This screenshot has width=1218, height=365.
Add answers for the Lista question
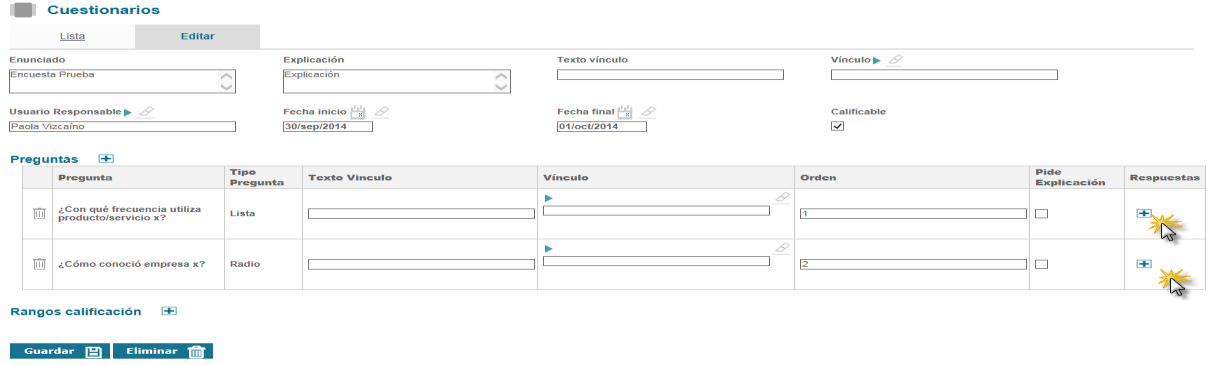click(x=1144, y=214)
